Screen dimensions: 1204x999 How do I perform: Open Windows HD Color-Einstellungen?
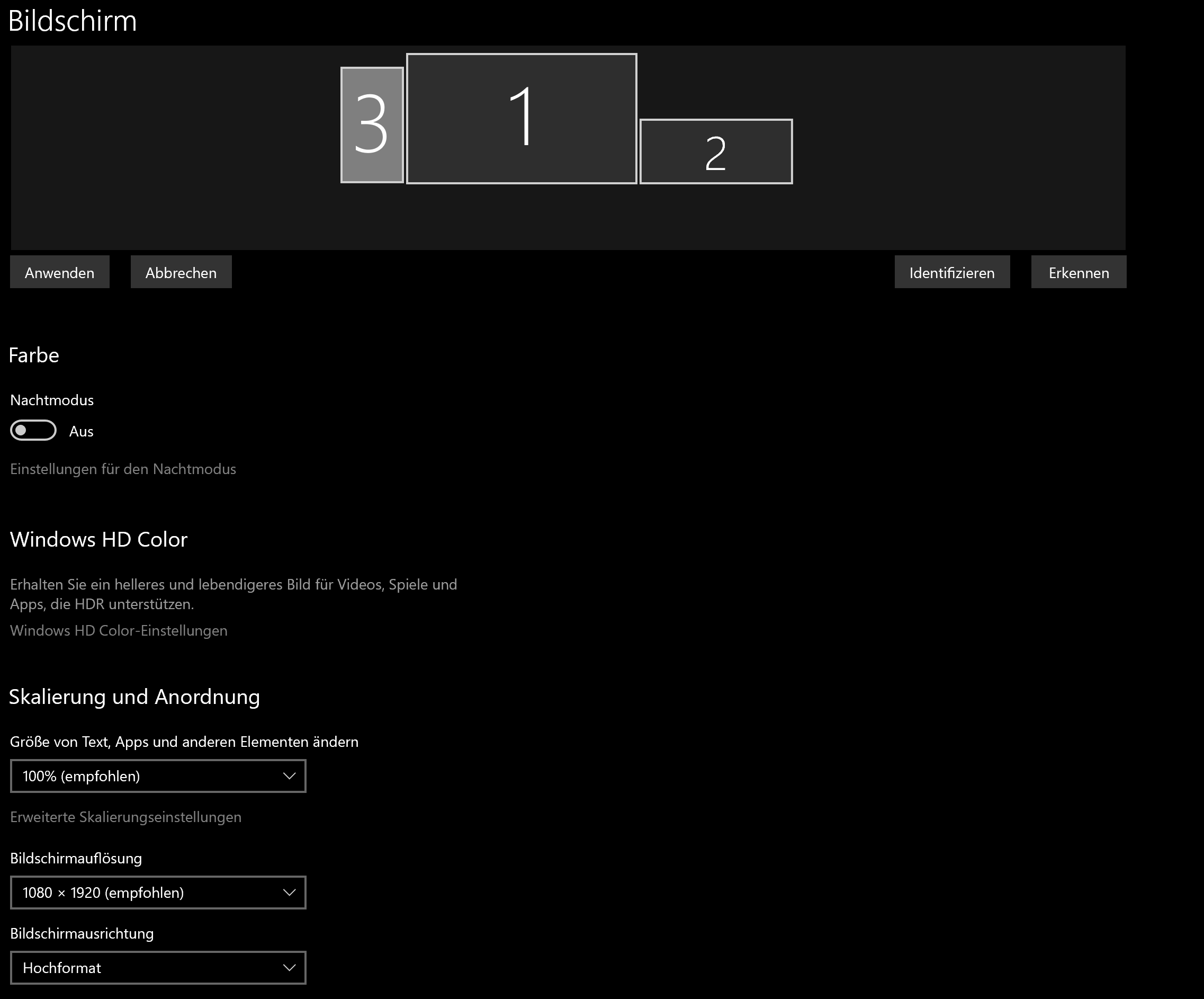coord(118,630)
